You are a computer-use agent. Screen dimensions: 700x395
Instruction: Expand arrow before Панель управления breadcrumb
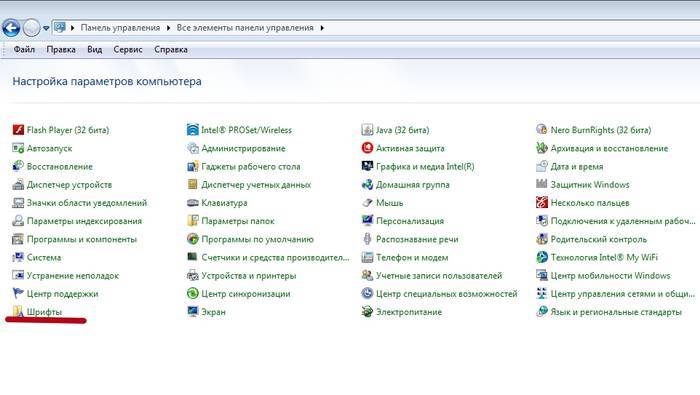[72, 28]
